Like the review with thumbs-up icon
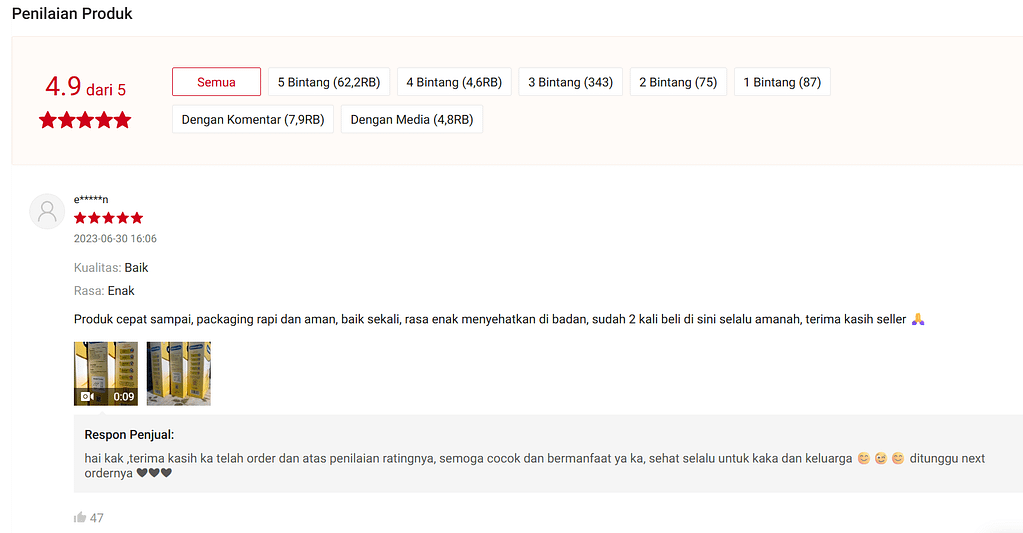 tap(80, 518)
